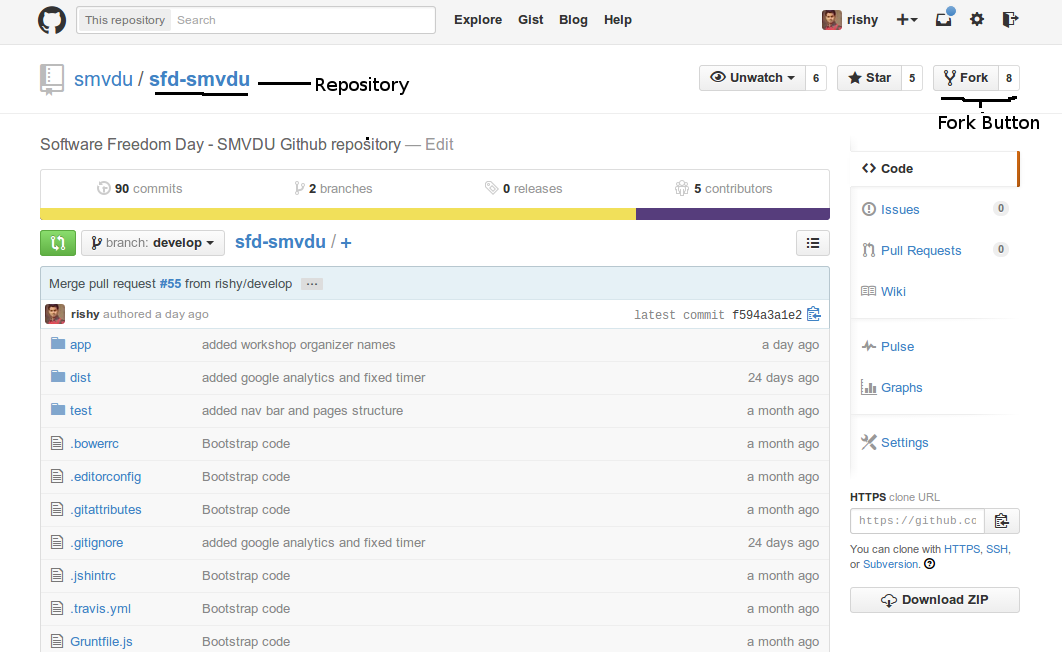Image resolution: width=1062 pixels, height=652 pixels.
Task: Open Gist in top navigation
Action: coord(530,20)
